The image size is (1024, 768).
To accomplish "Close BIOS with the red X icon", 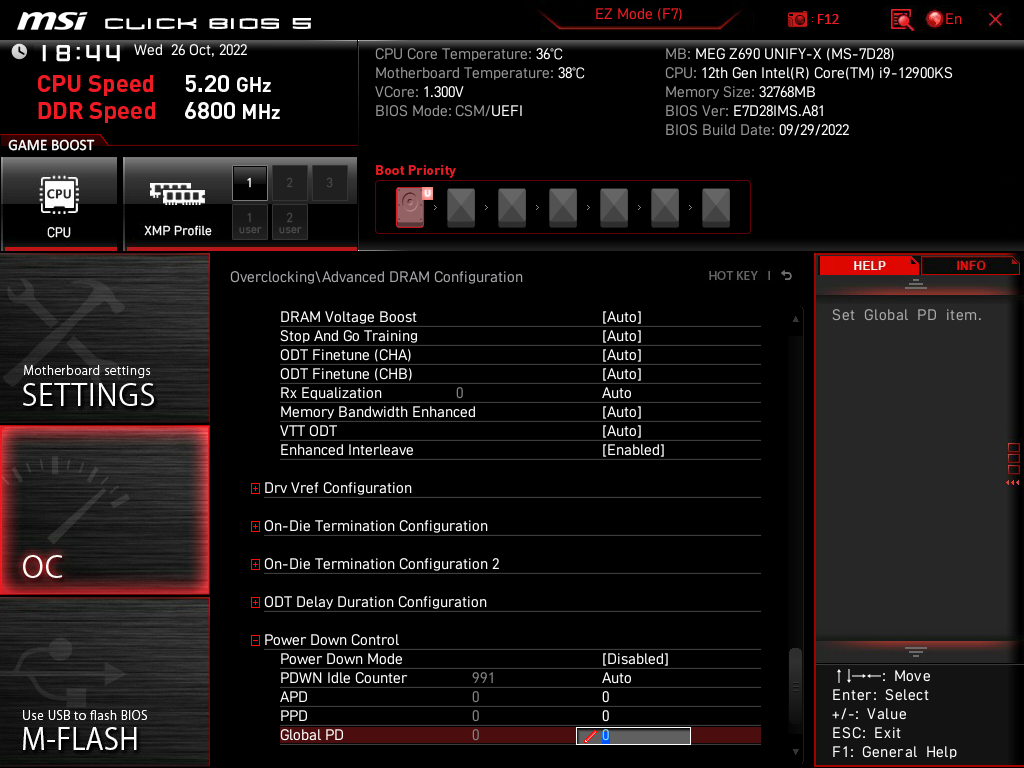I will click(995, 20).
